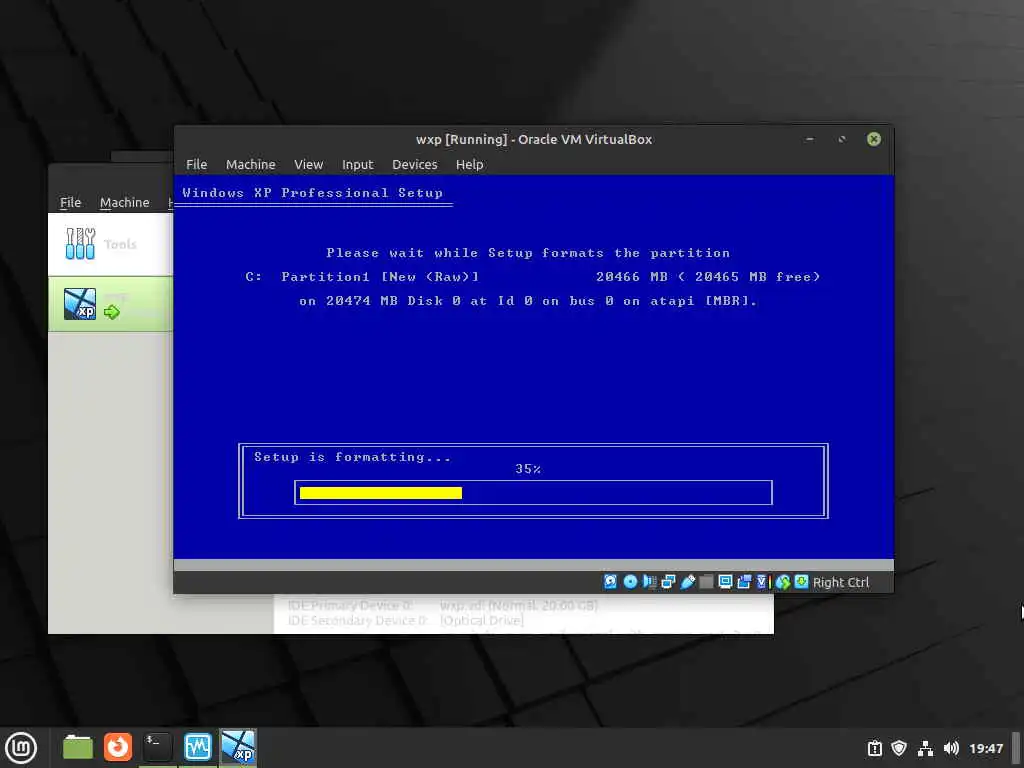This screenshot has height=768, width=1024.
Task: Click the 'Windows XP Professional Setup' header
Action: [x=312, y=193]
